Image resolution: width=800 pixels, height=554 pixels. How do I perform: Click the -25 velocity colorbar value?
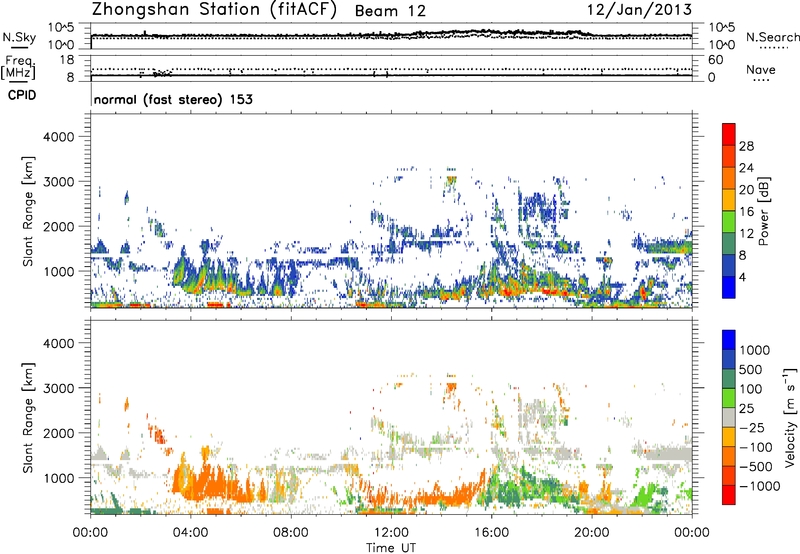752,427
